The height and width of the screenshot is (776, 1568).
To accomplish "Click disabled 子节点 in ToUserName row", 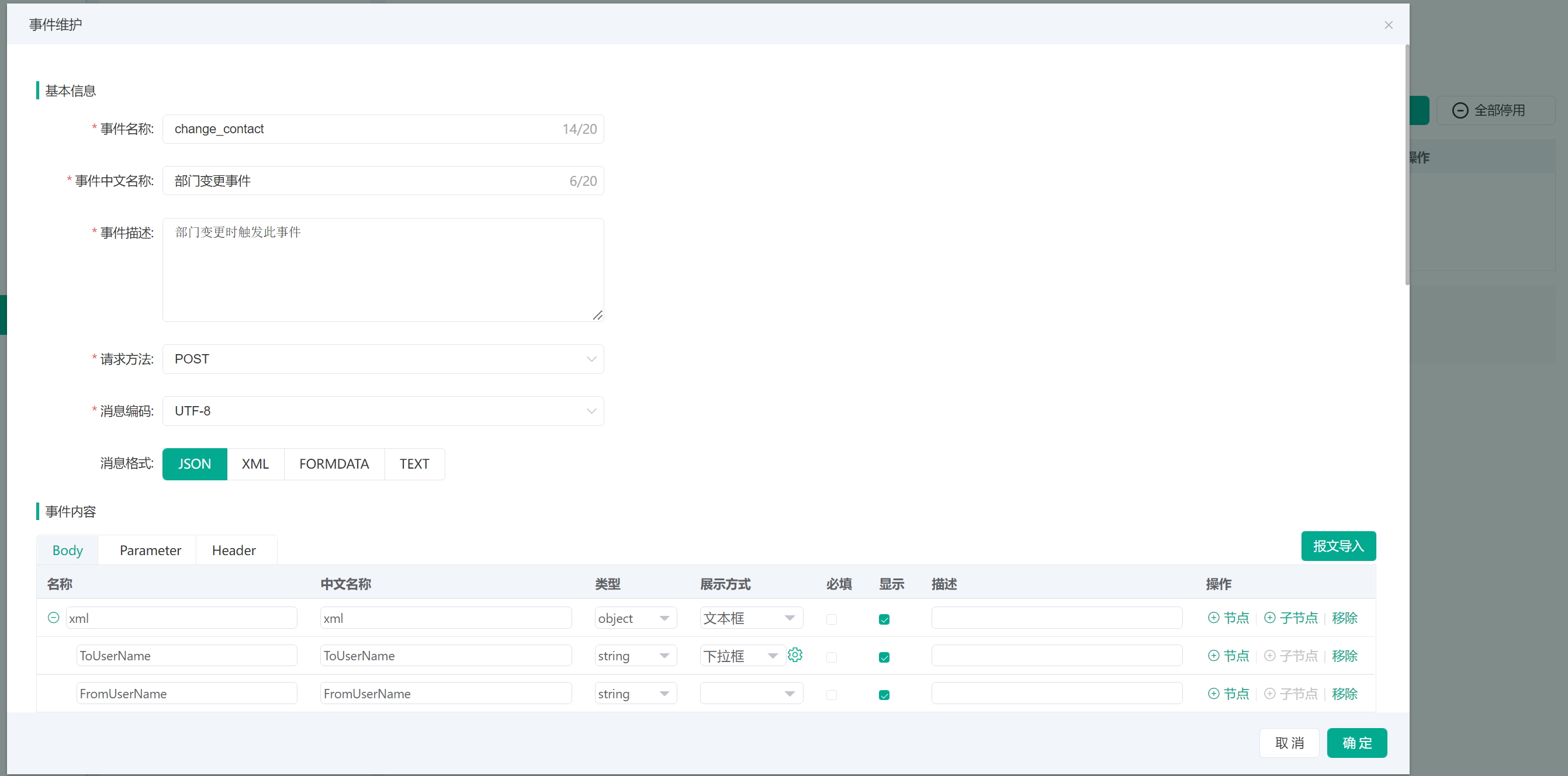I will (x=1290, y=656).
